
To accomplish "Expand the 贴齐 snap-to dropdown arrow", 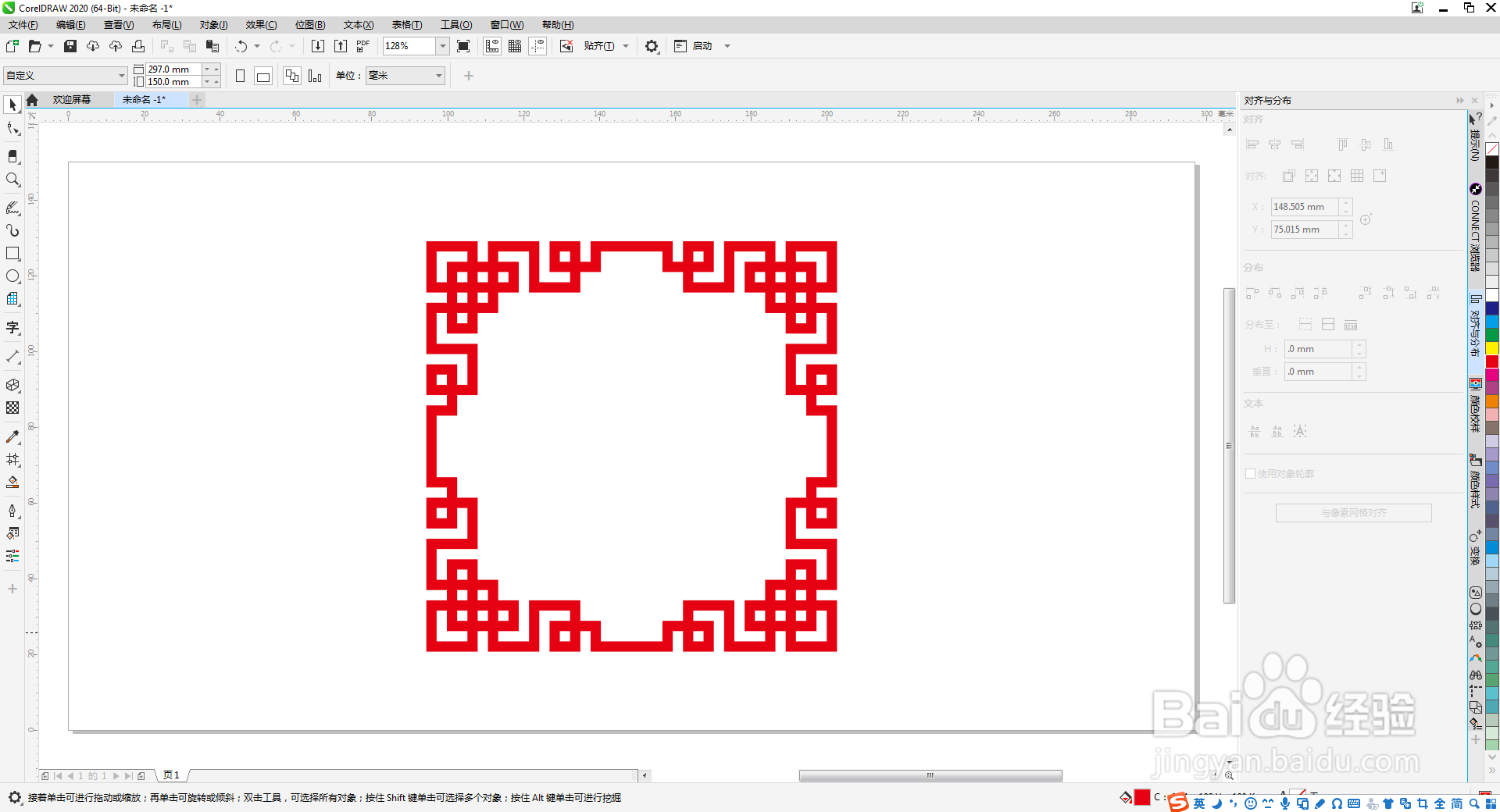I will coord(626,46).
